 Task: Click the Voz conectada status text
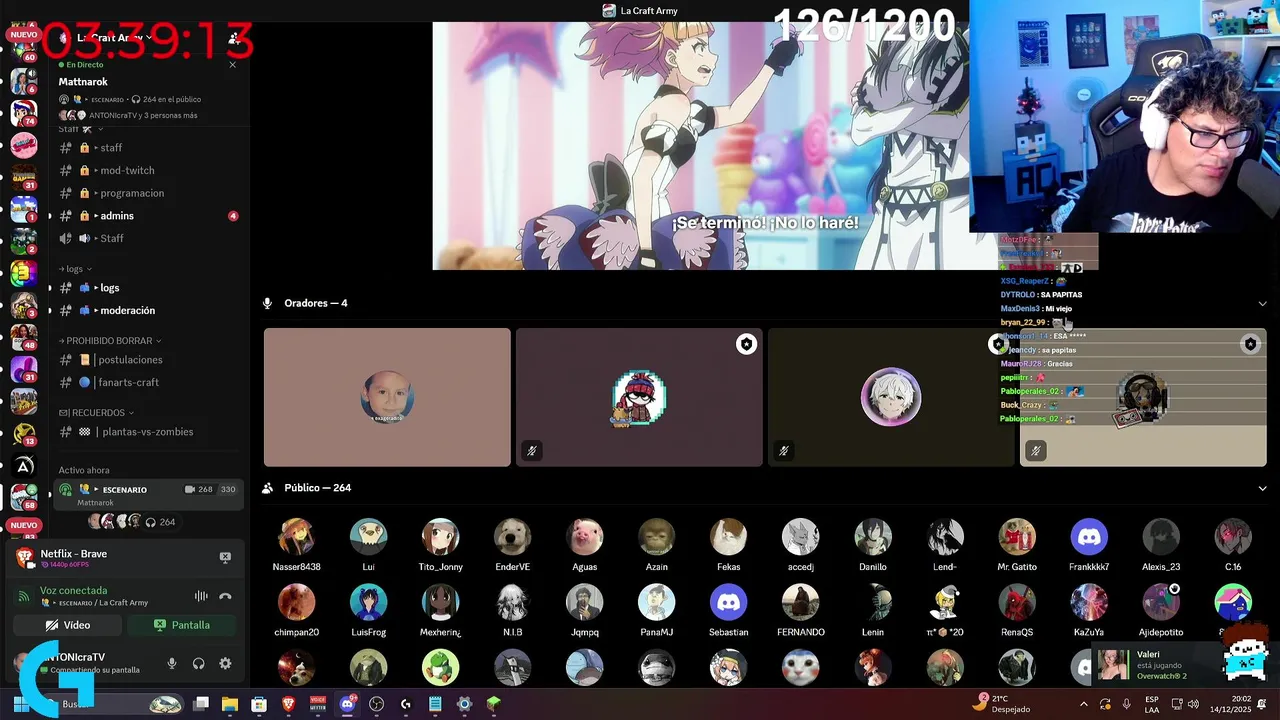coord(73,591)
